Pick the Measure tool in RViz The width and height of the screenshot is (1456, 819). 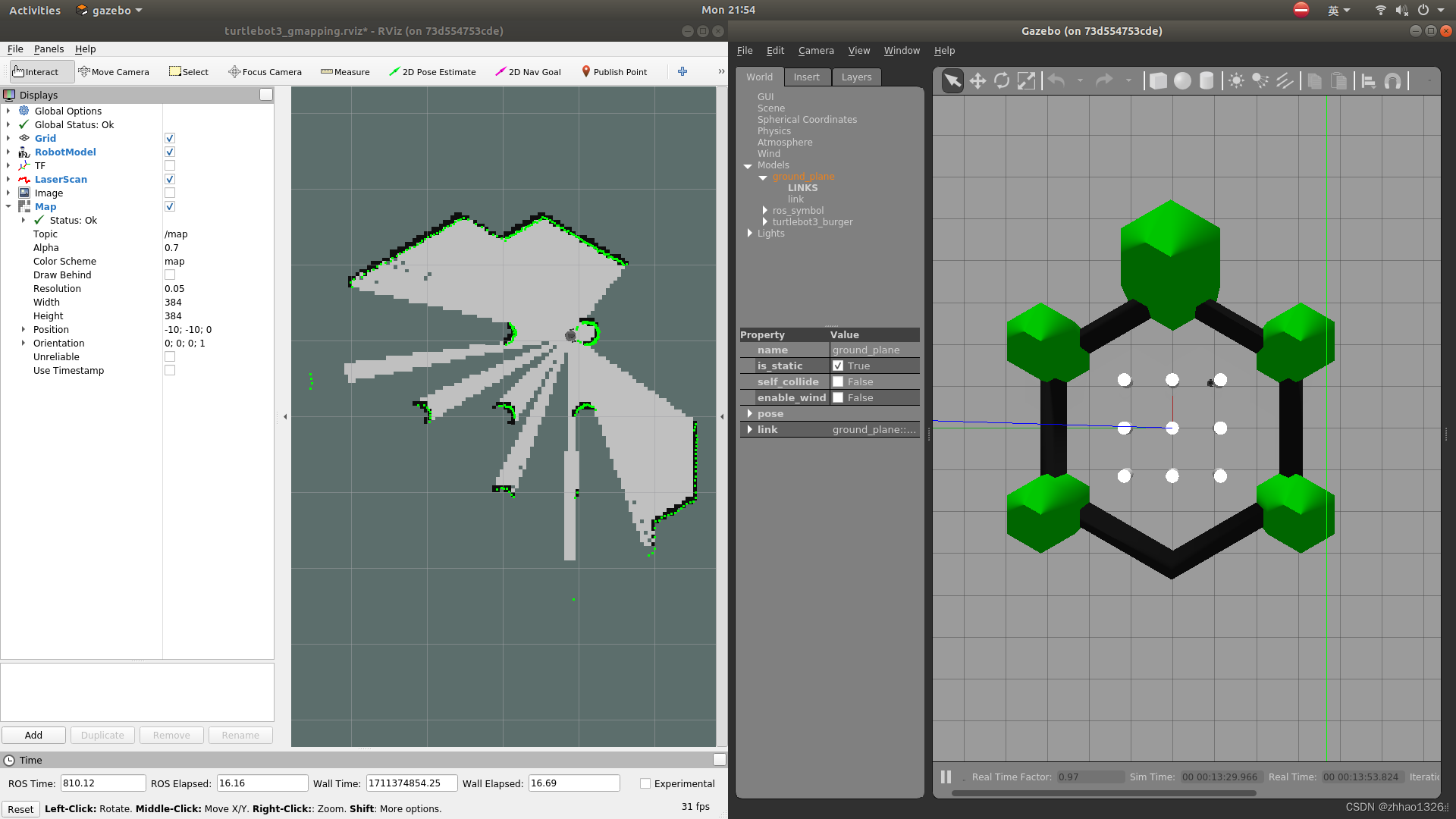click(345, 72)
